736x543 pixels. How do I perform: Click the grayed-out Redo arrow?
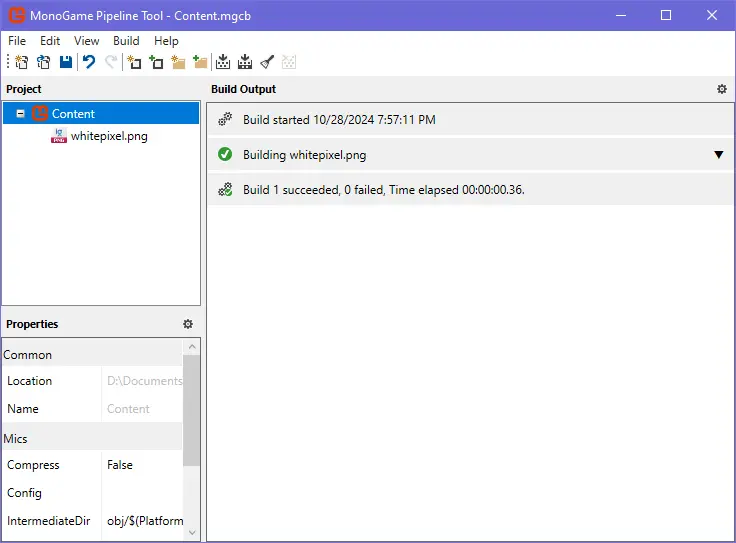[x=111, y=62]
